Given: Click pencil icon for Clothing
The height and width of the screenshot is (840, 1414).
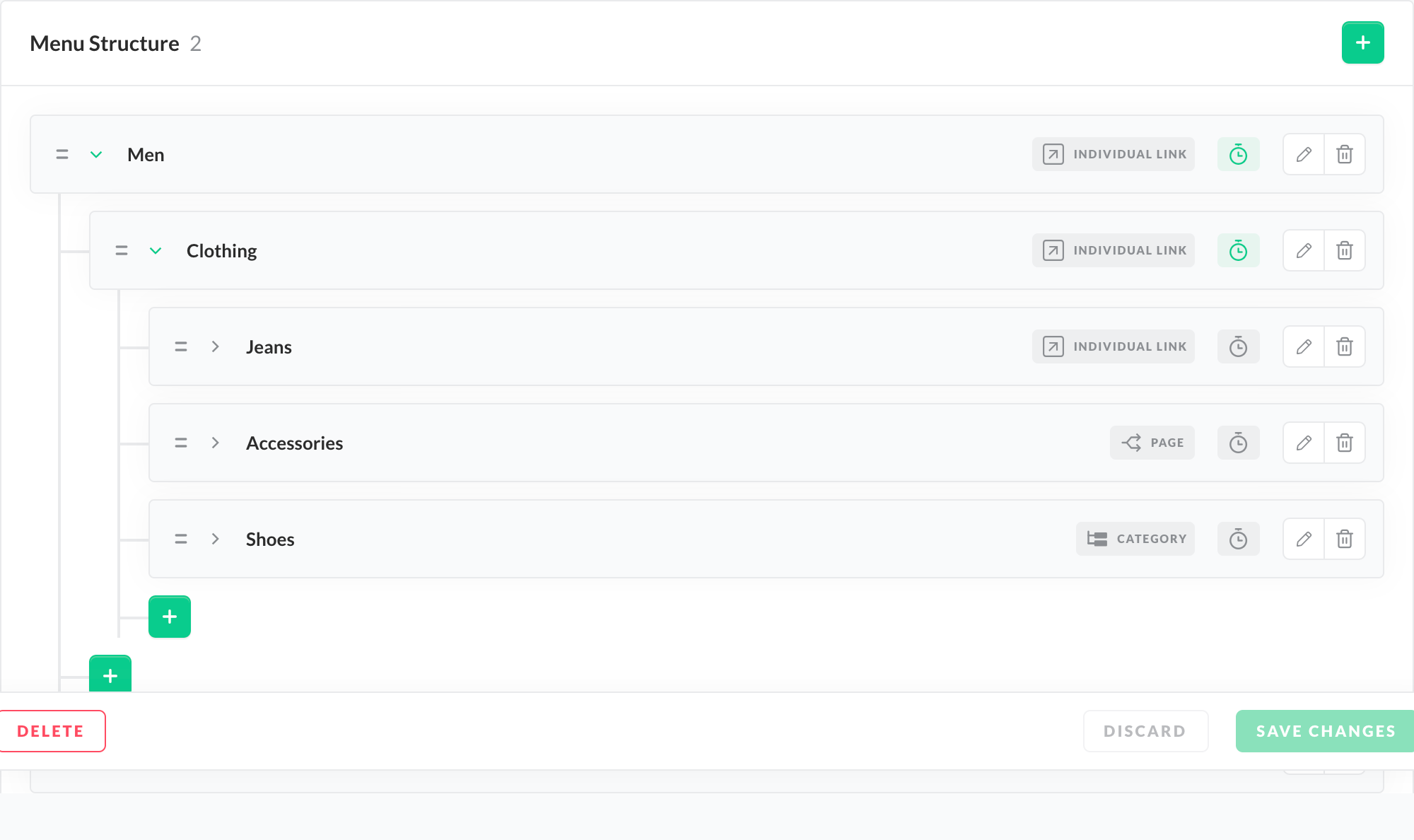Looking at the screenshot, I should point(1304,250).
